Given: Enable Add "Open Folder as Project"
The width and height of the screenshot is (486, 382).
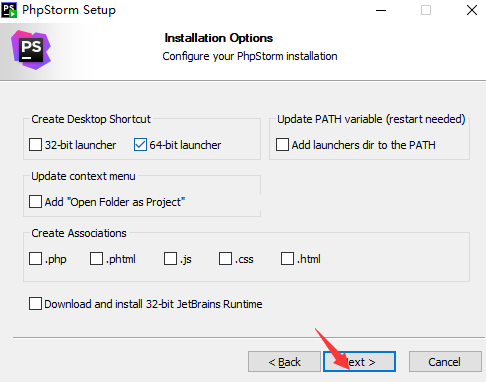Looking at the screenshot, I should (35, 202).
